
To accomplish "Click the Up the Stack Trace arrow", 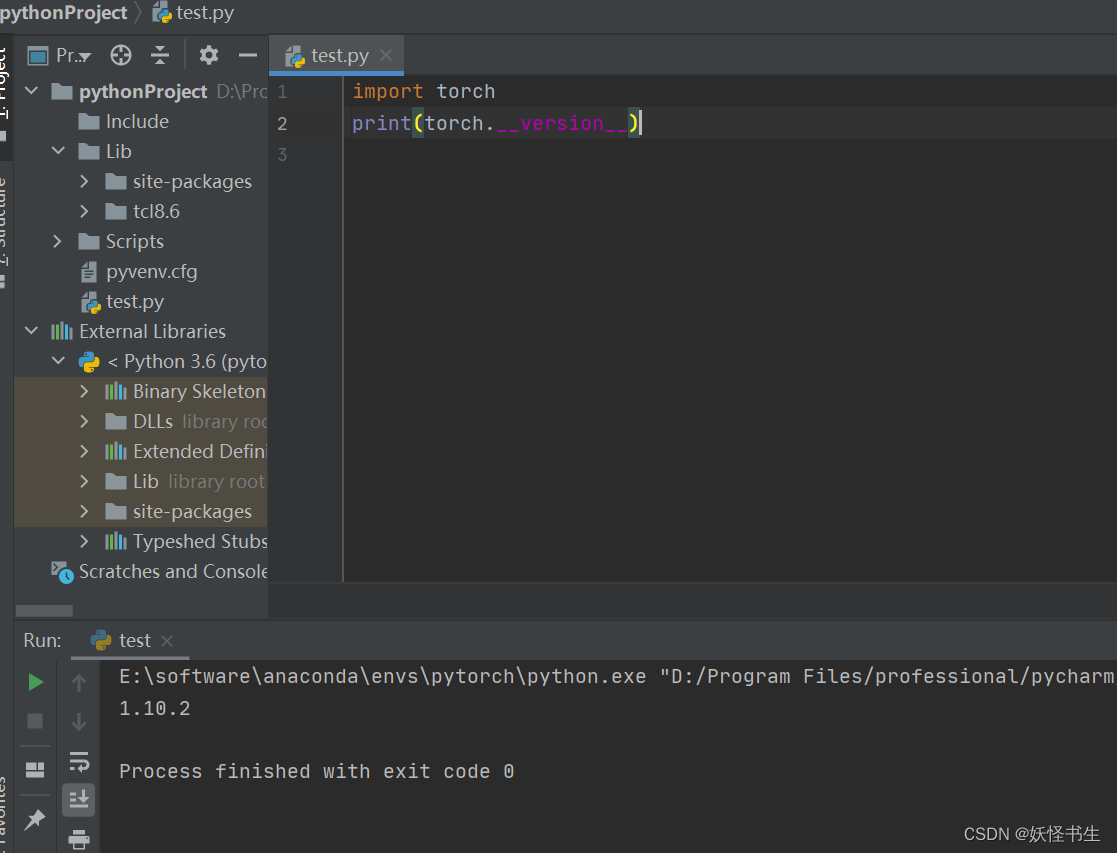I will 79,683.
